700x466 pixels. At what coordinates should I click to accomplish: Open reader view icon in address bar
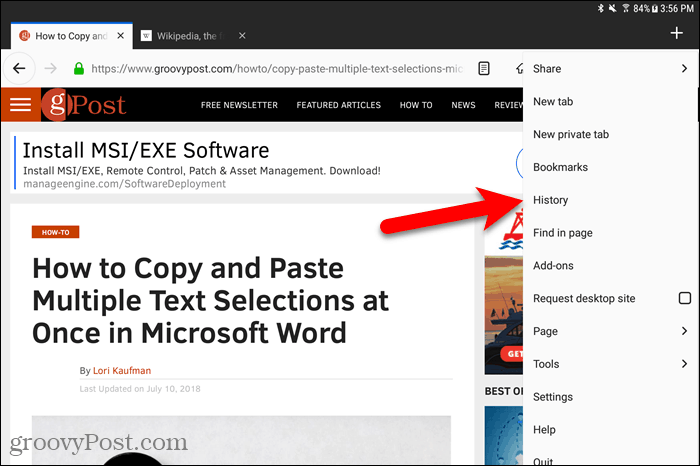click(x=484, y=68)
